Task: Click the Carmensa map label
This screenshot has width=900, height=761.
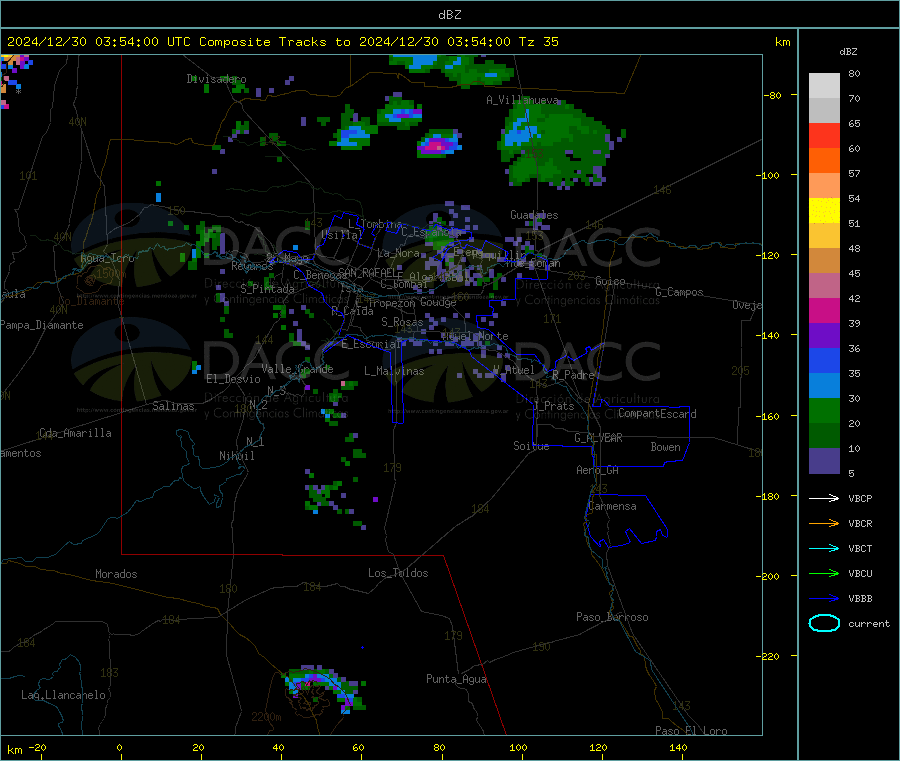Action: [x=612, y=506]
